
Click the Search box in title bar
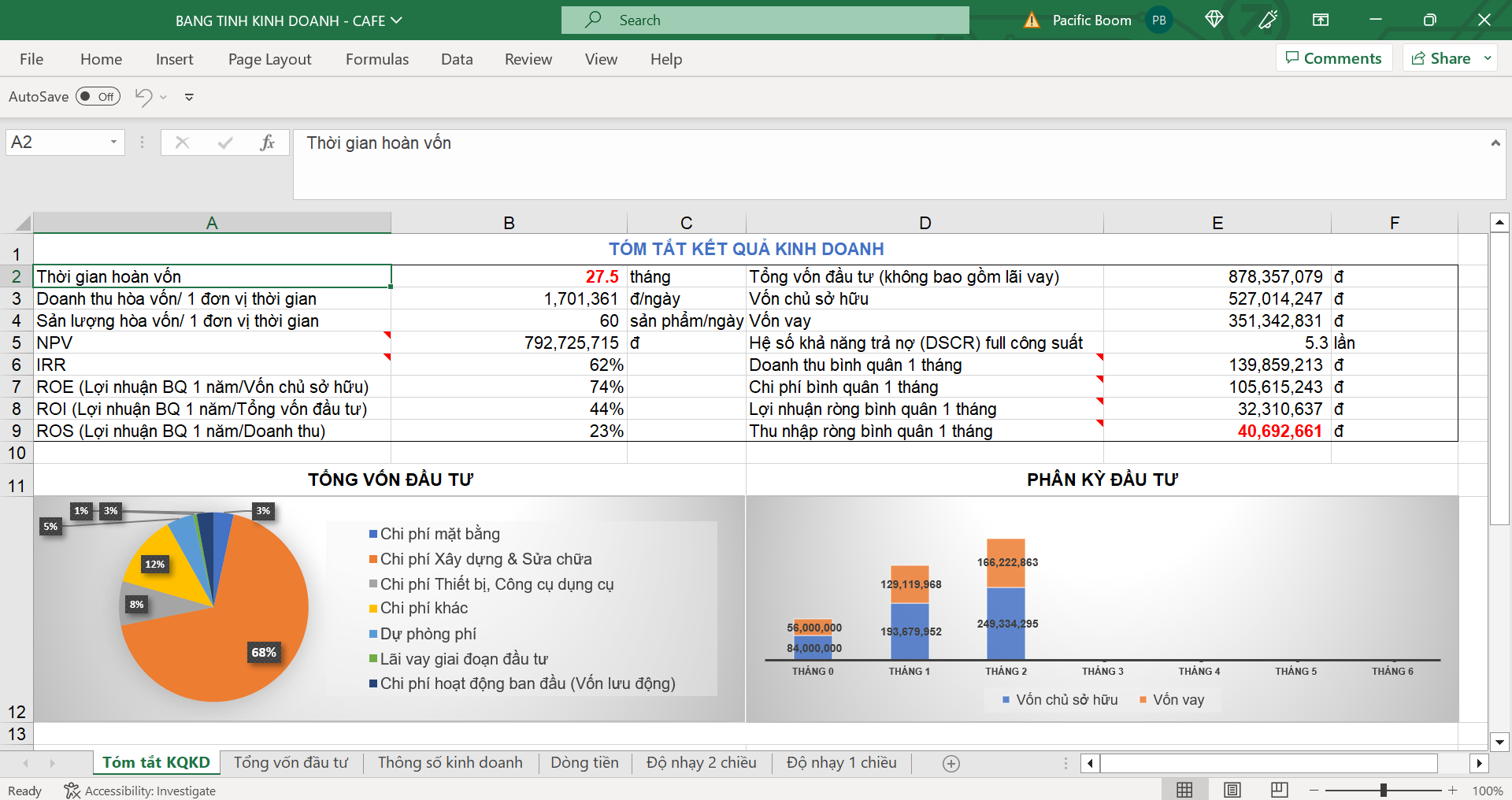coord(765,20)
